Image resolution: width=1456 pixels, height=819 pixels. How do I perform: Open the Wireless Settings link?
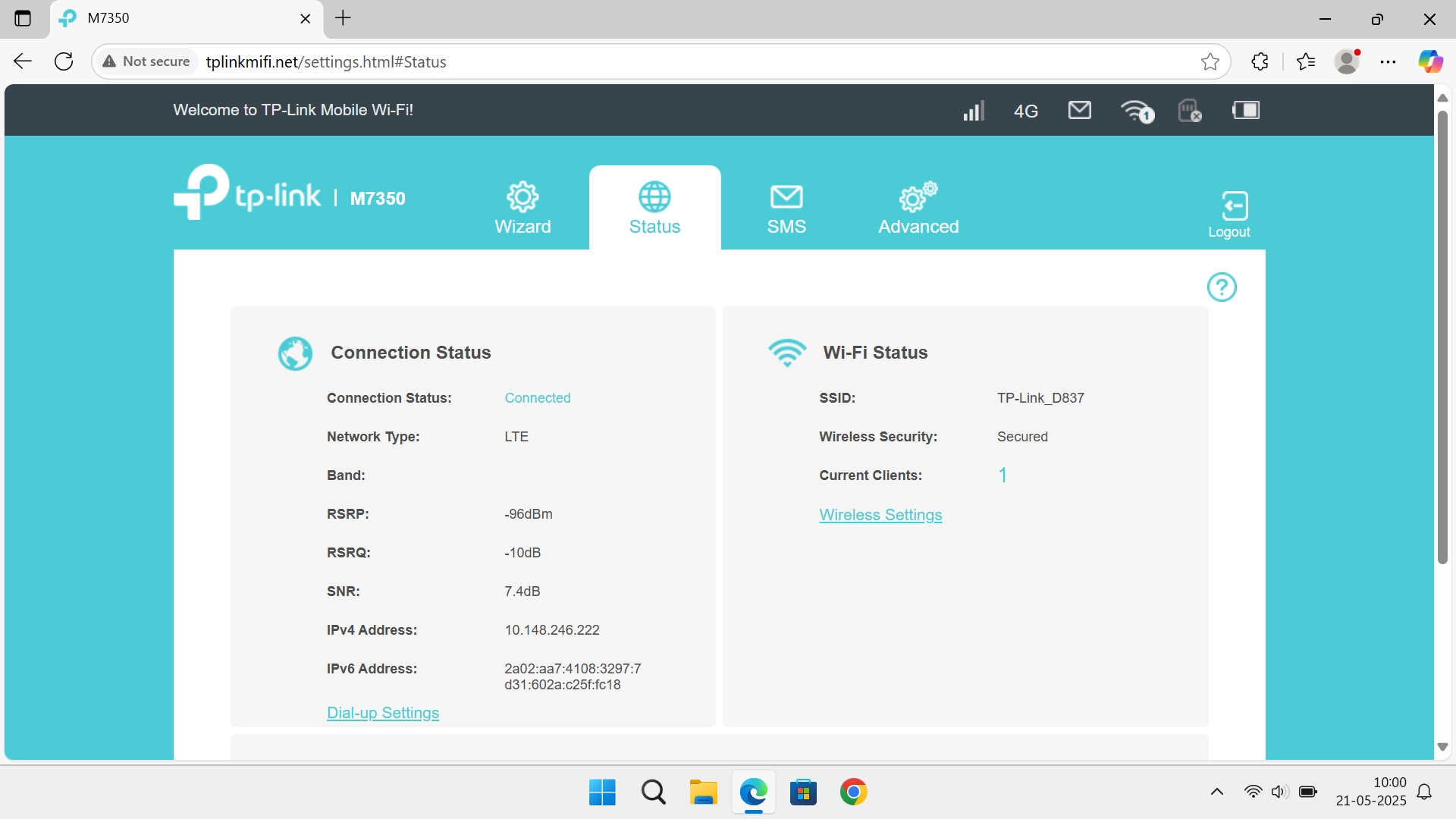[880, 515]
